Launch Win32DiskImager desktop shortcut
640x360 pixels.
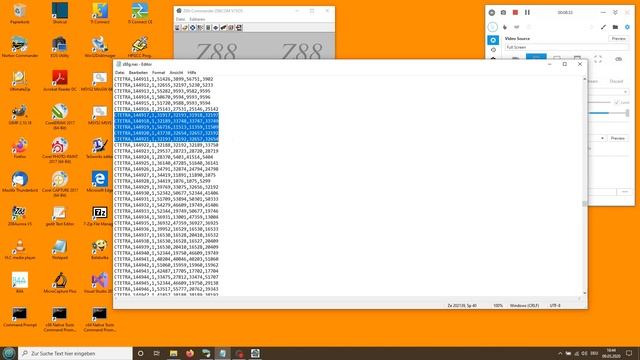(x=100, y=46)
